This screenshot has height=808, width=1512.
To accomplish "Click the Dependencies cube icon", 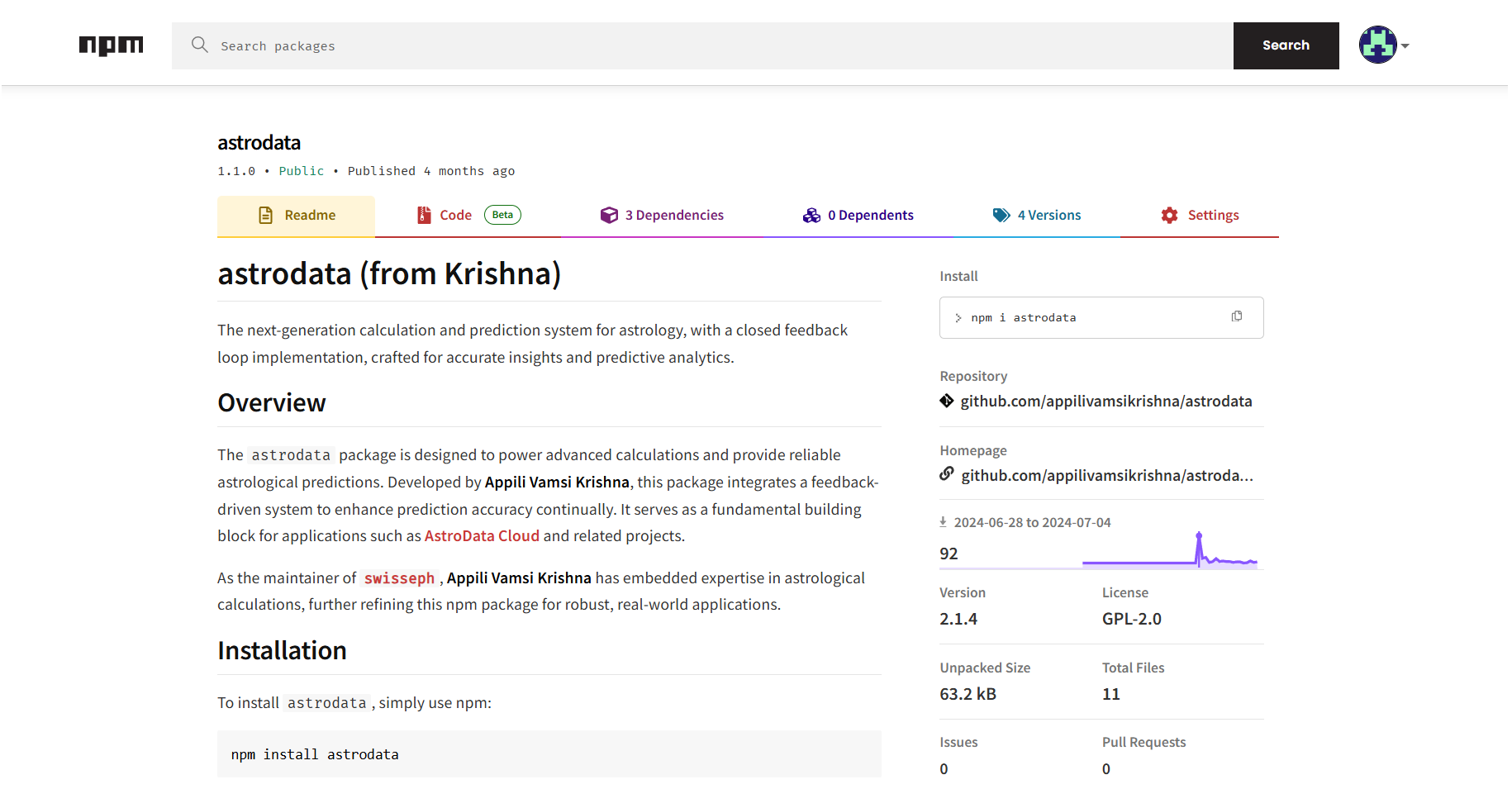I will coord(609,215).
